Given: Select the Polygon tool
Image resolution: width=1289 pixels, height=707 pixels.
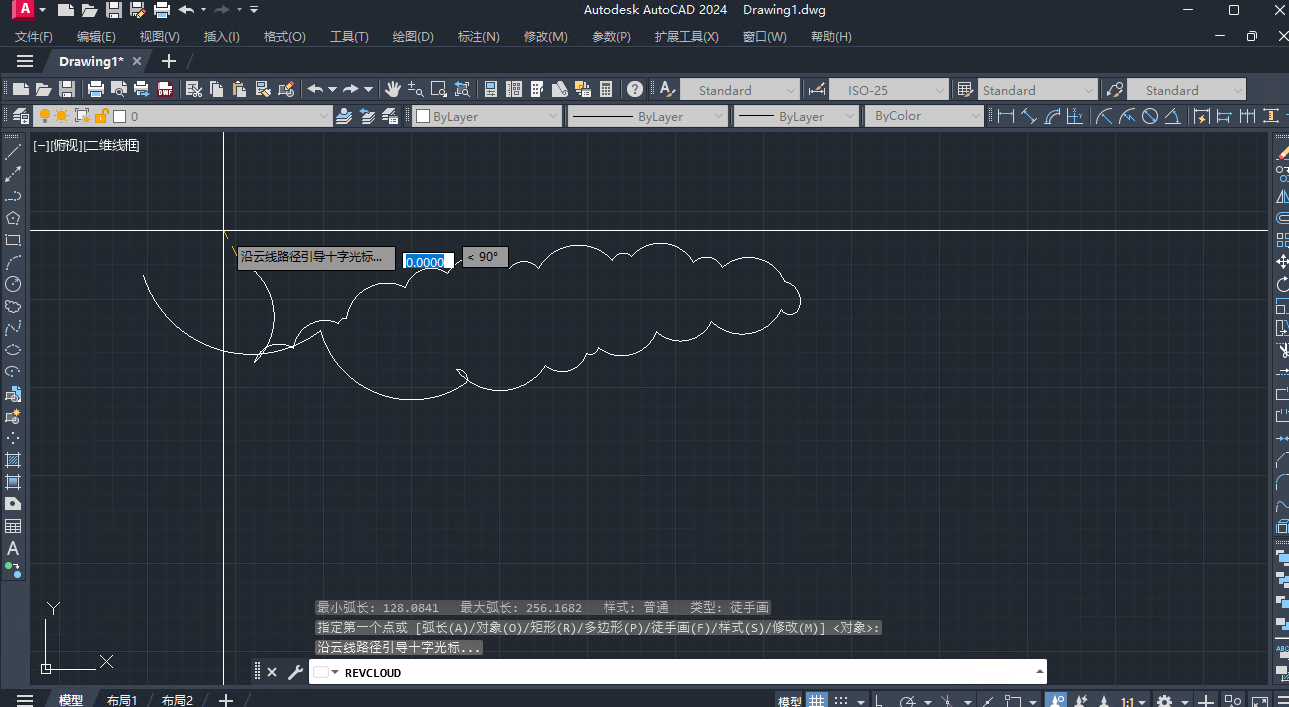Looking at the screenshot, I should [x=13, y=218].
